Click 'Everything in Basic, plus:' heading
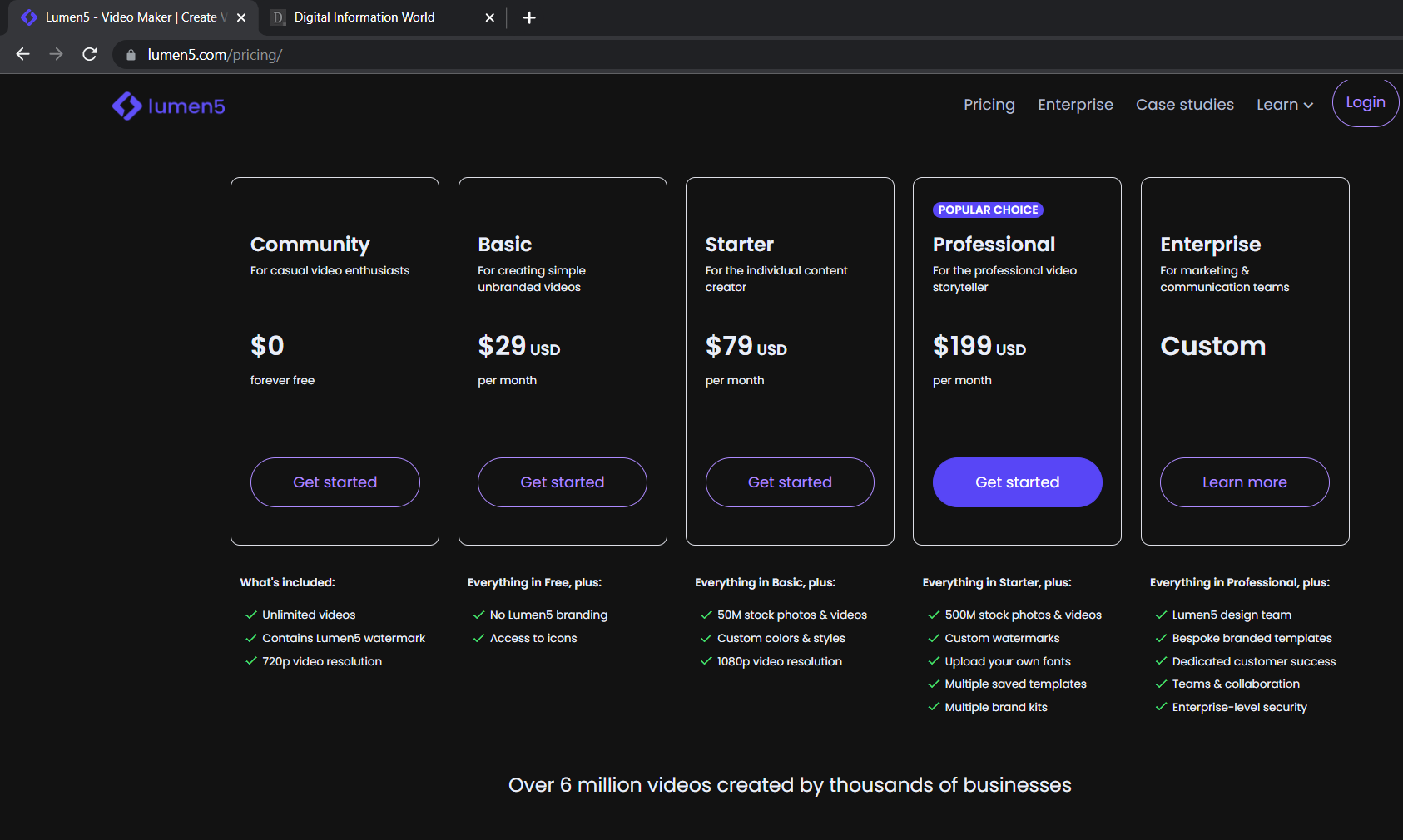 tap(766, 582)
